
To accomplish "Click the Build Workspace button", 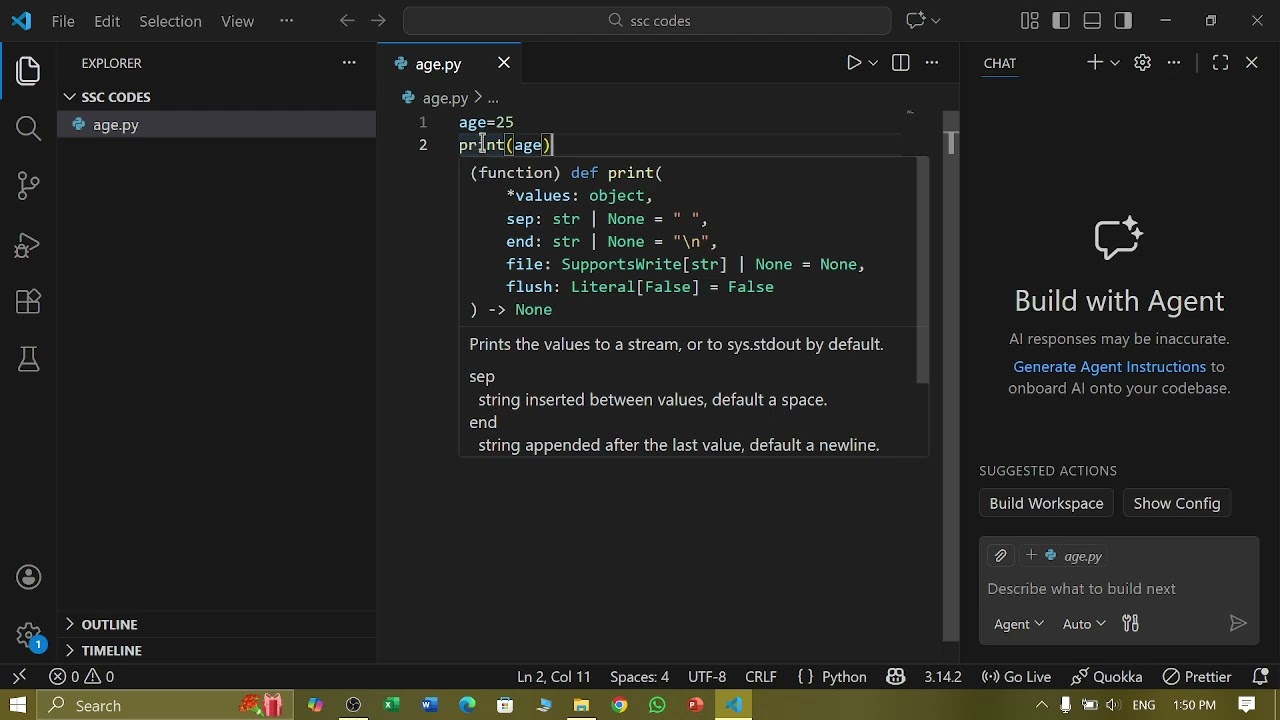I will pos(1046,503).
